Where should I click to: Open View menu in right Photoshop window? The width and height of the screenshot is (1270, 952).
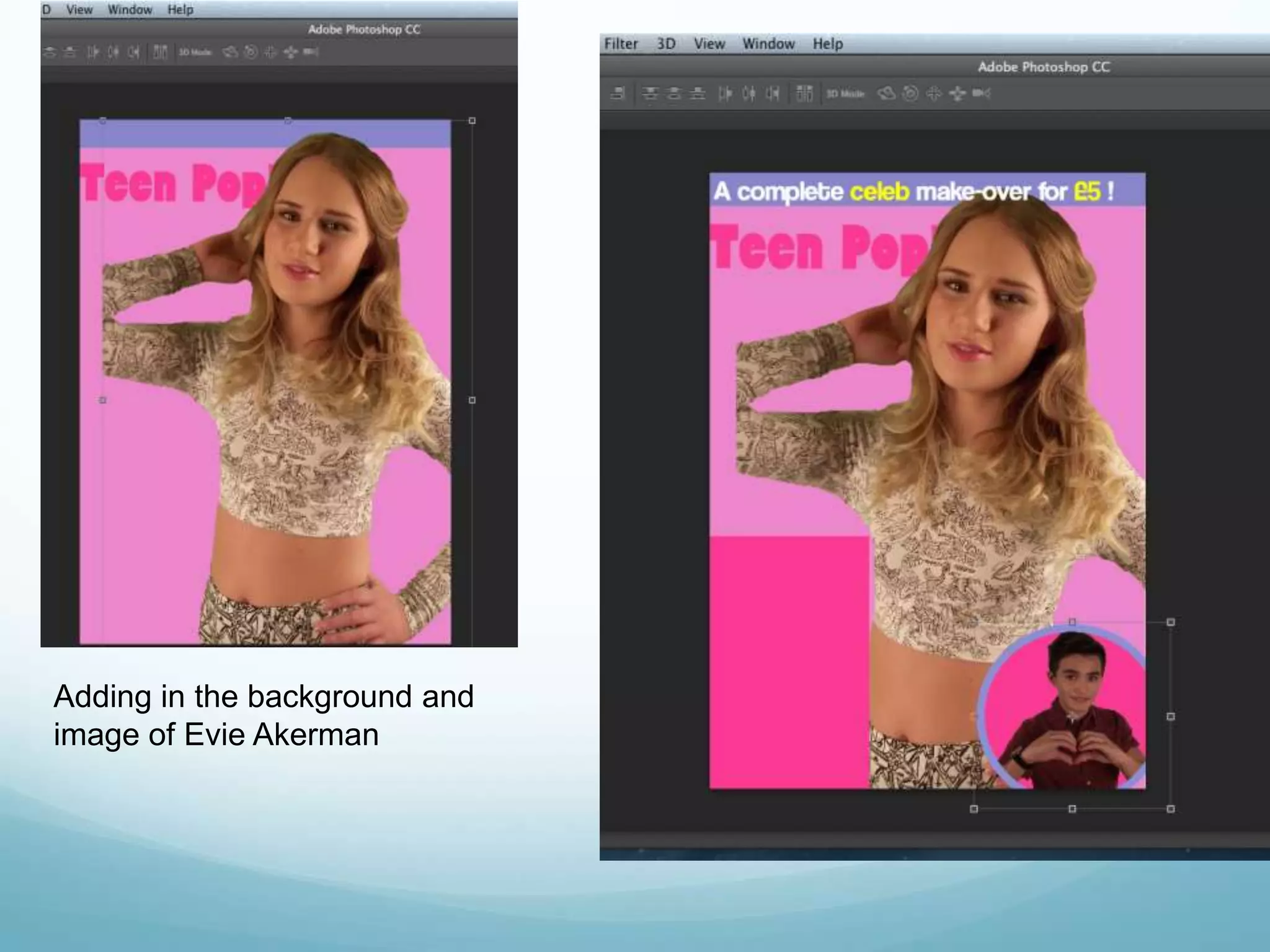click(x=709, y=44)
